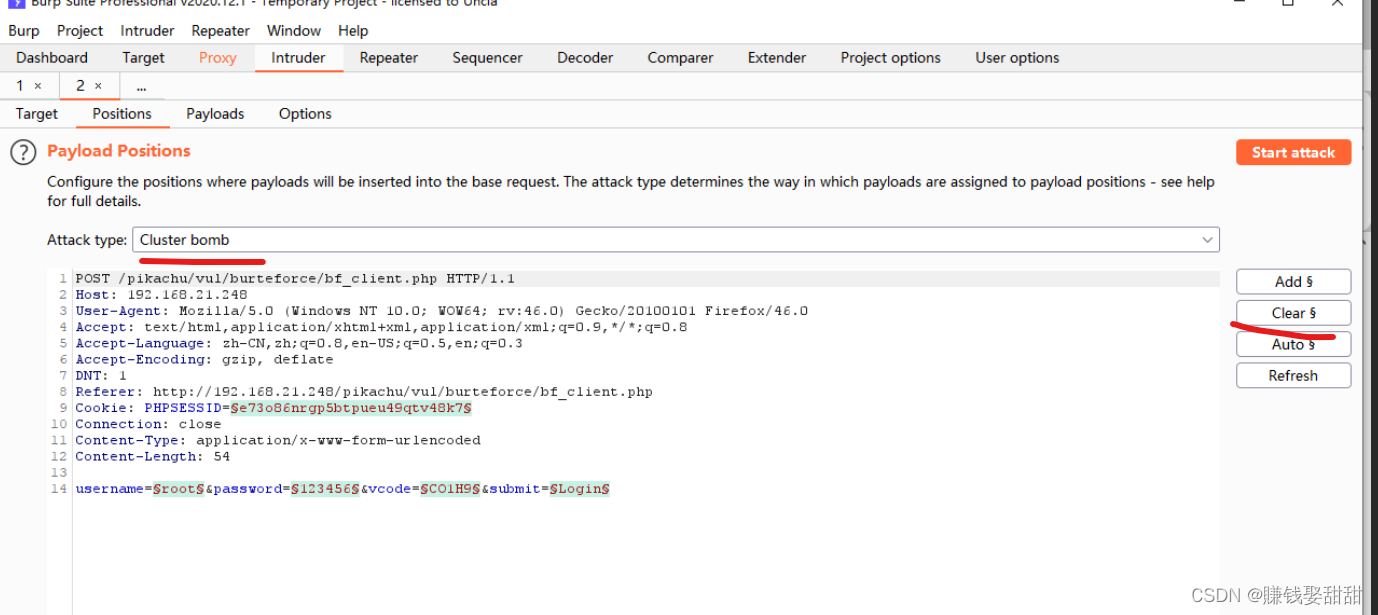Click the Start attack button

point(1293,152)
